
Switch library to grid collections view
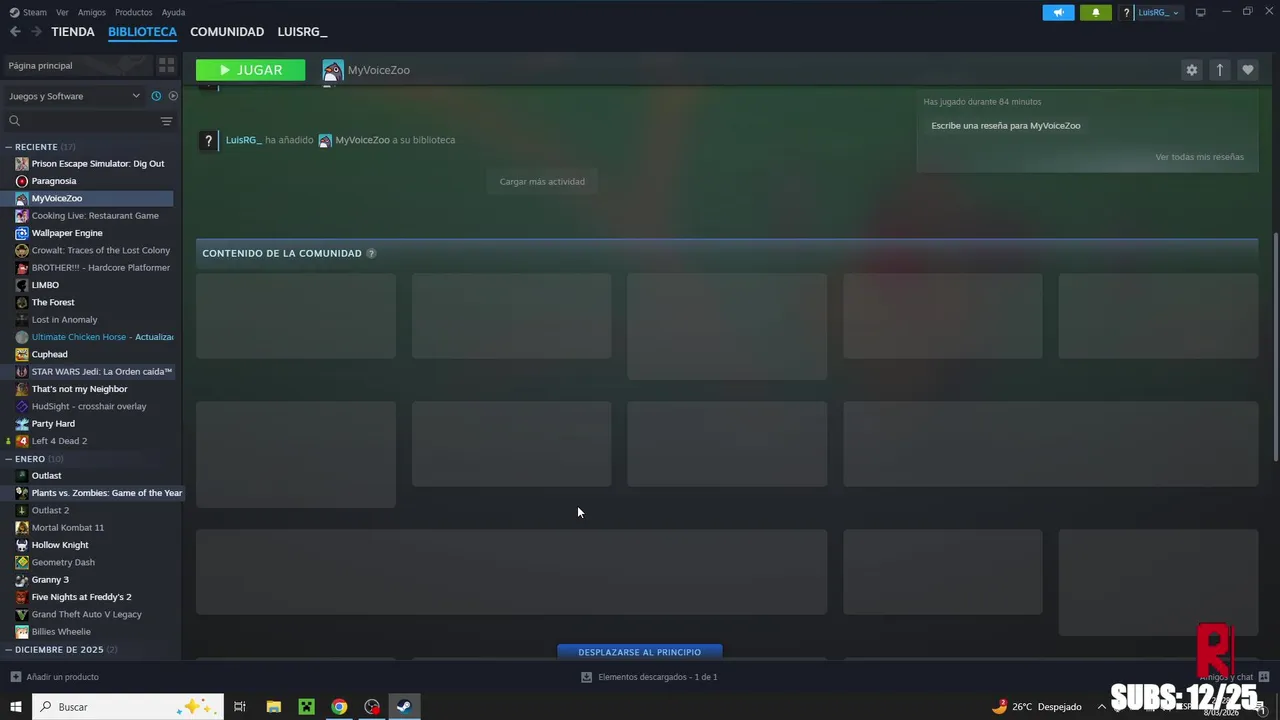[x=166, y=65]
